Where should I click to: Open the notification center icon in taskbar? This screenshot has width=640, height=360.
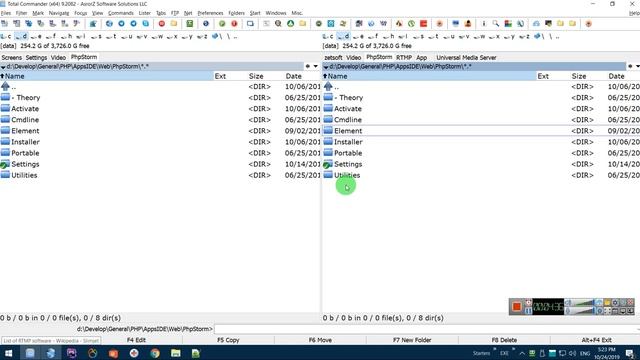click(629, 353)
